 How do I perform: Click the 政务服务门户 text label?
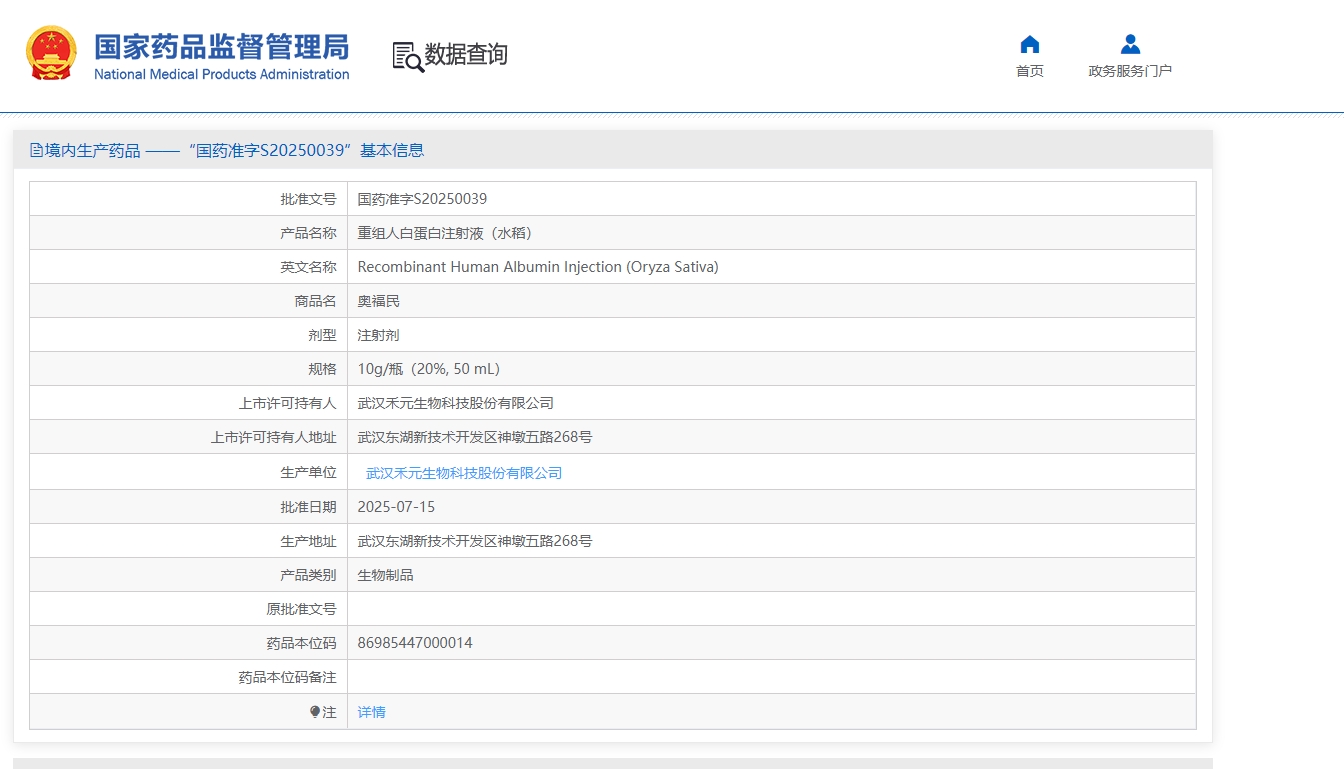[x=1130, y=71]
